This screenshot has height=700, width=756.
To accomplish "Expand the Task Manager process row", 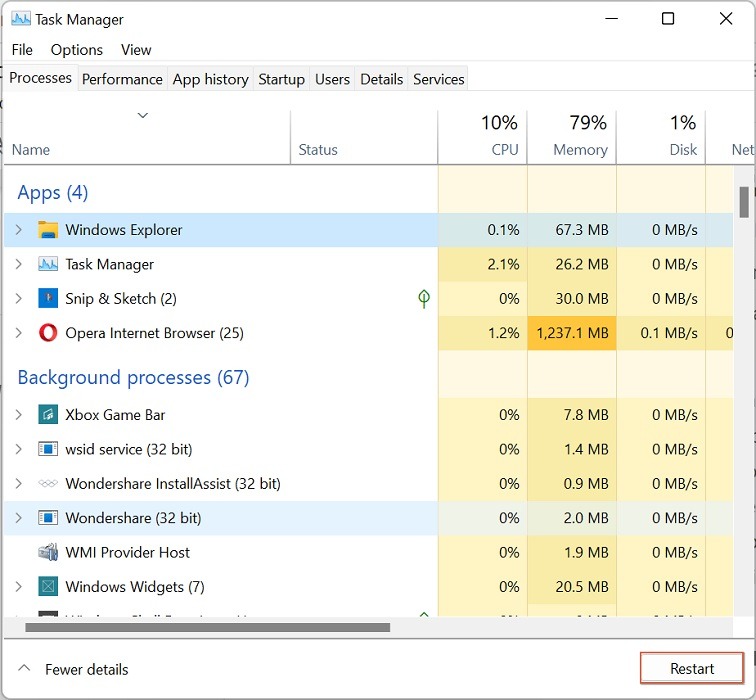I will tap(19, 264).
